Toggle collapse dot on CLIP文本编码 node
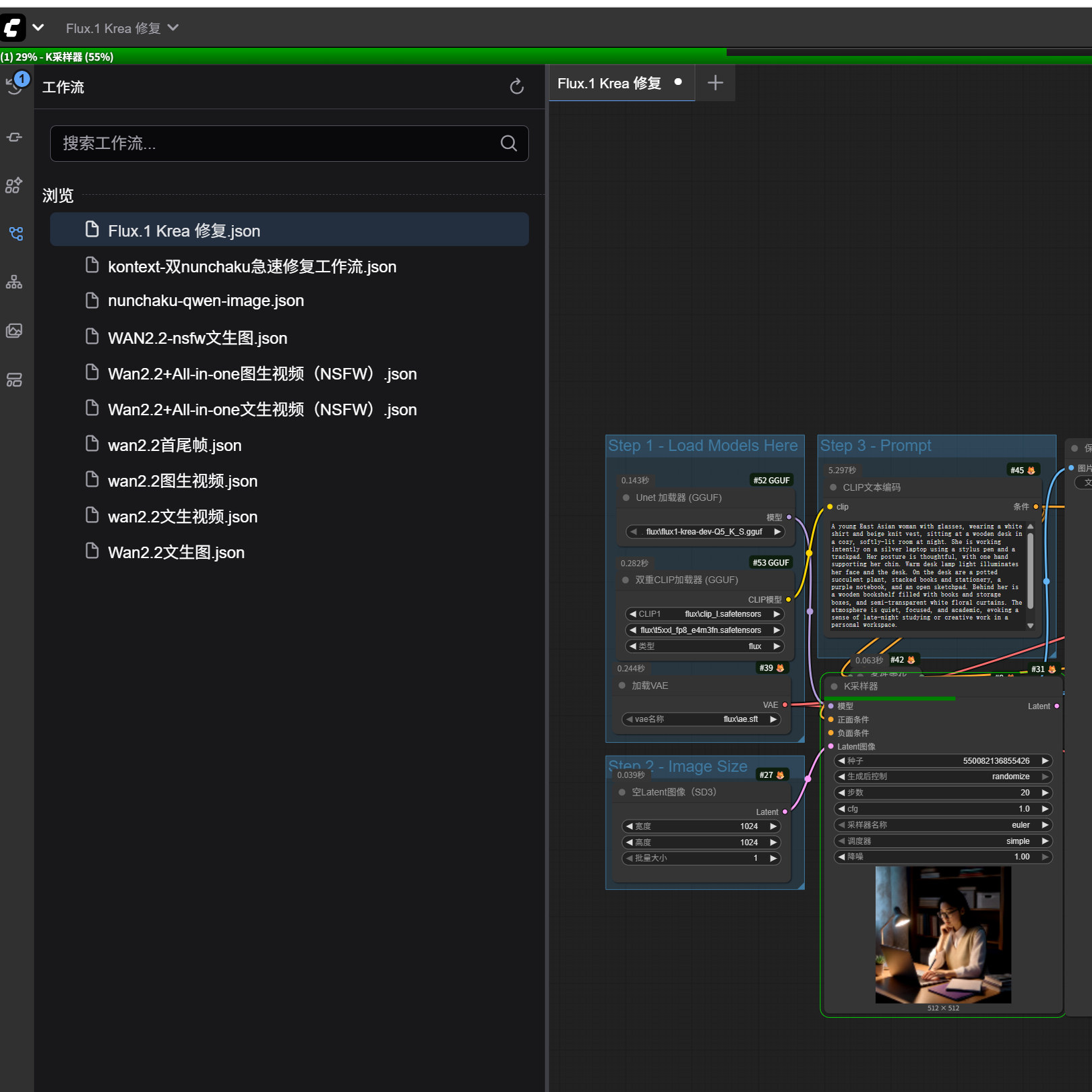 (833, 487)
